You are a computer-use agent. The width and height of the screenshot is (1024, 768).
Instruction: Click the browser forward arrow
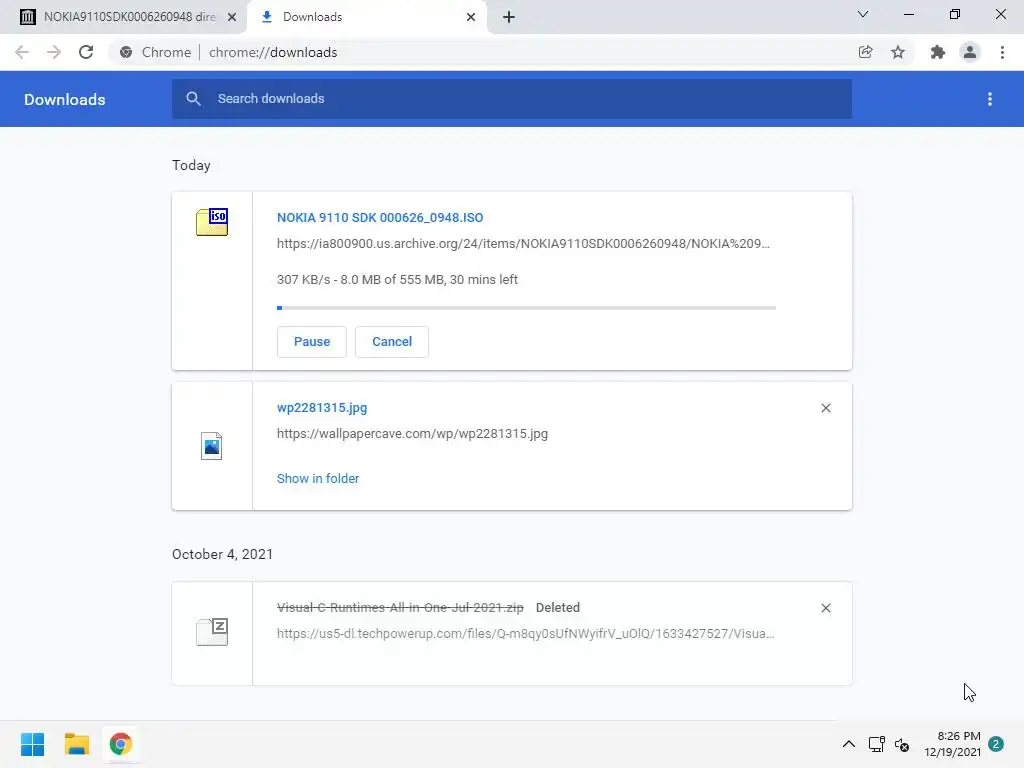click(54, 52)
